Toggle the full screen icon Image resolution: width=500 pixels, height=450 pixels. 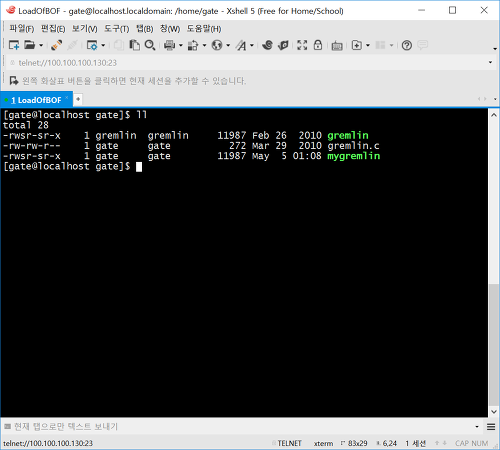point(302,45)
